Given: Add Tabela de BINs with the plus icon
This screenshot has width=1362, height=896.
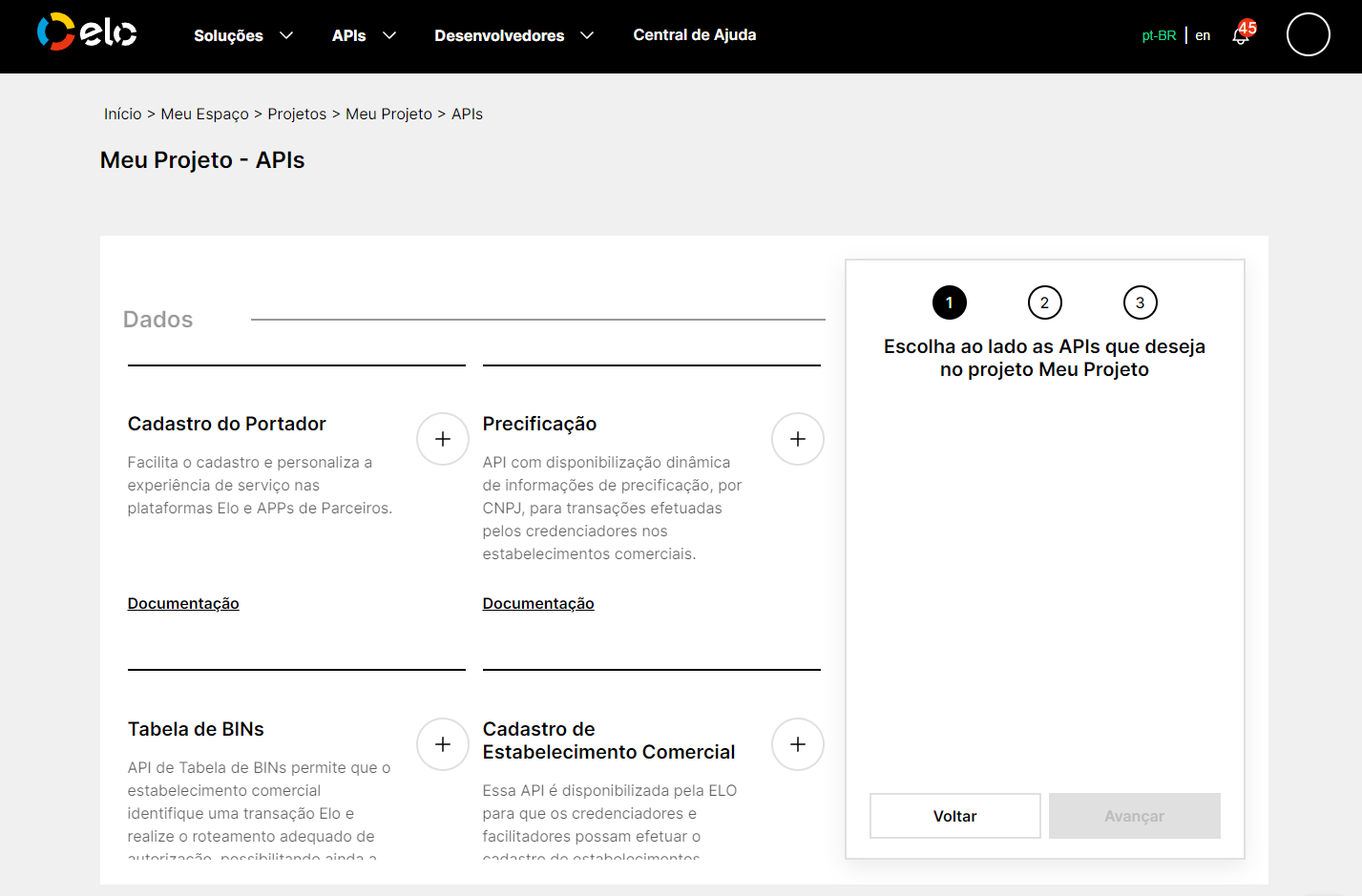Looking at the screenshot, I should pos(442,744).
